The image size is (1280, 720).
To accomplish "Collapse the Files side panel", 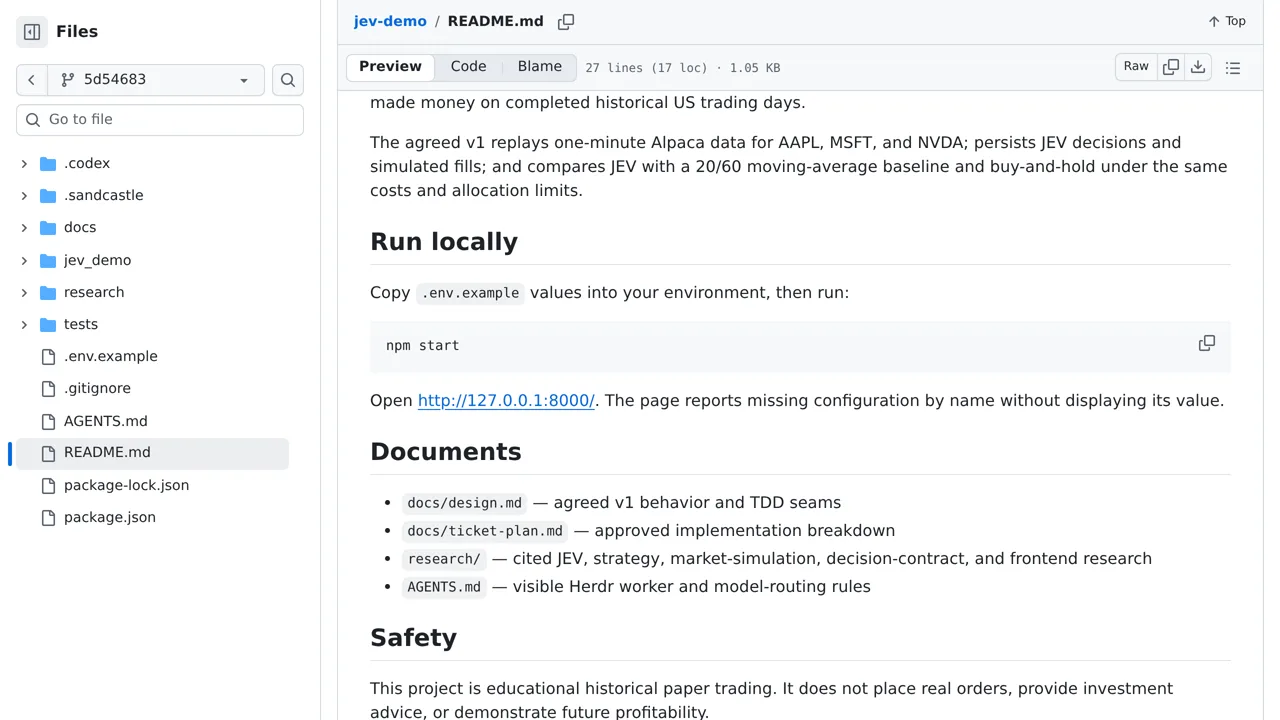I will pos(32,32).
